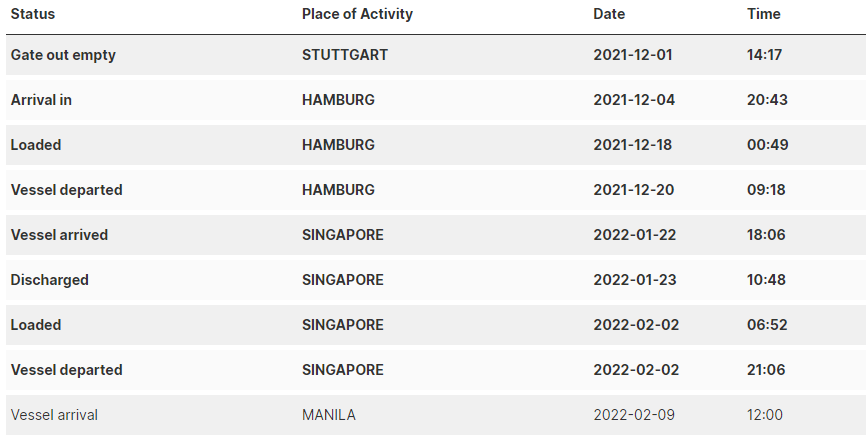
Task: Select the Vessel arrival status entry
Action: pos(54,415)
